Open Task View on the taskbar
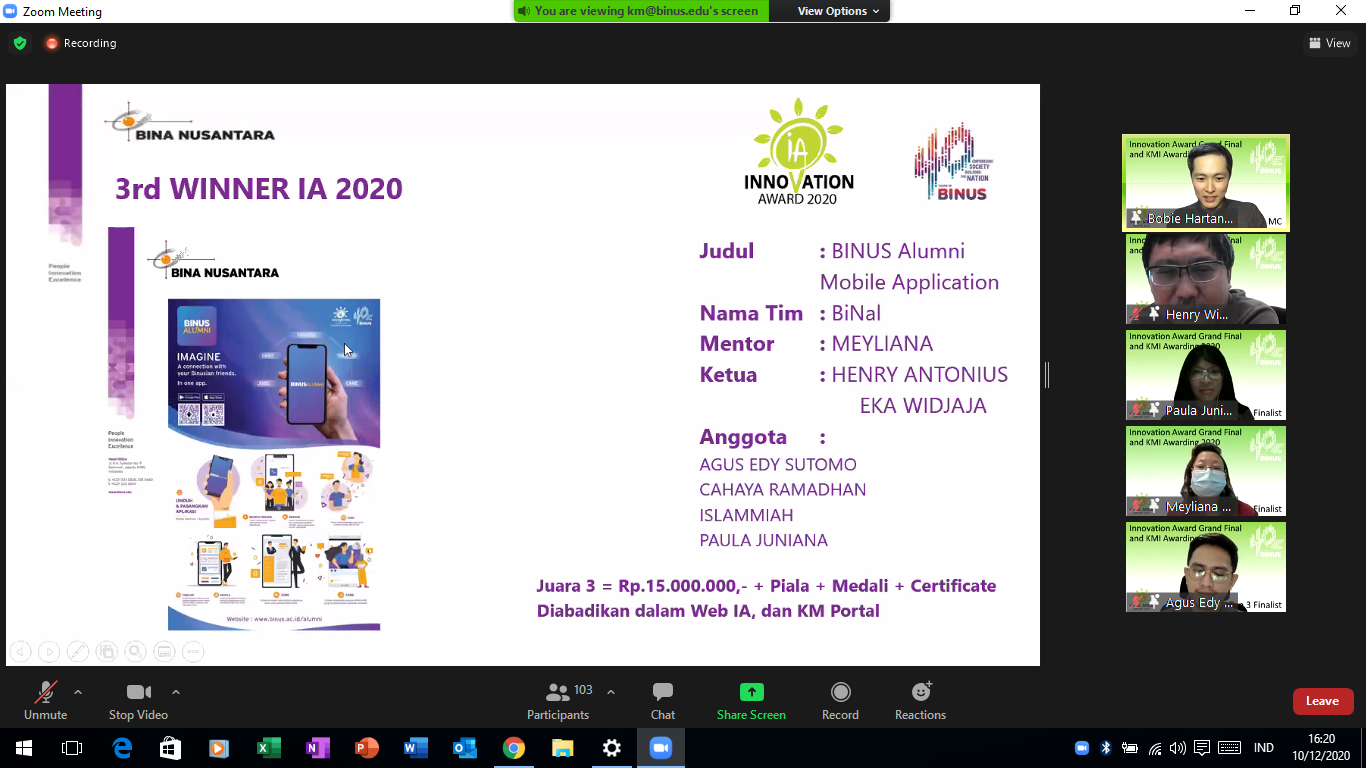 click(72, 748)
